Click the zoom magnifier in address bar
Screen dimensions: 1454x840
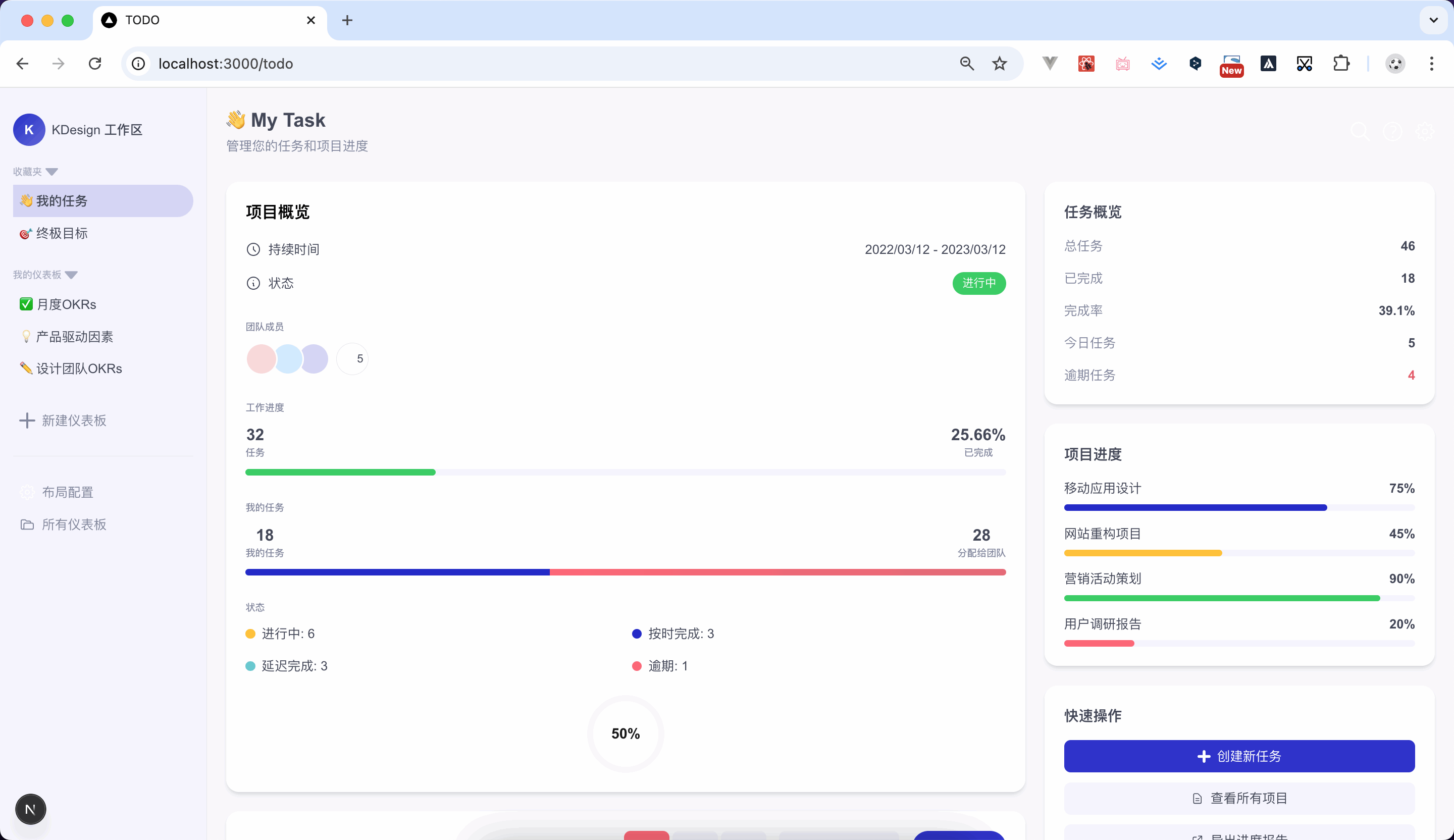coord(966,64)
